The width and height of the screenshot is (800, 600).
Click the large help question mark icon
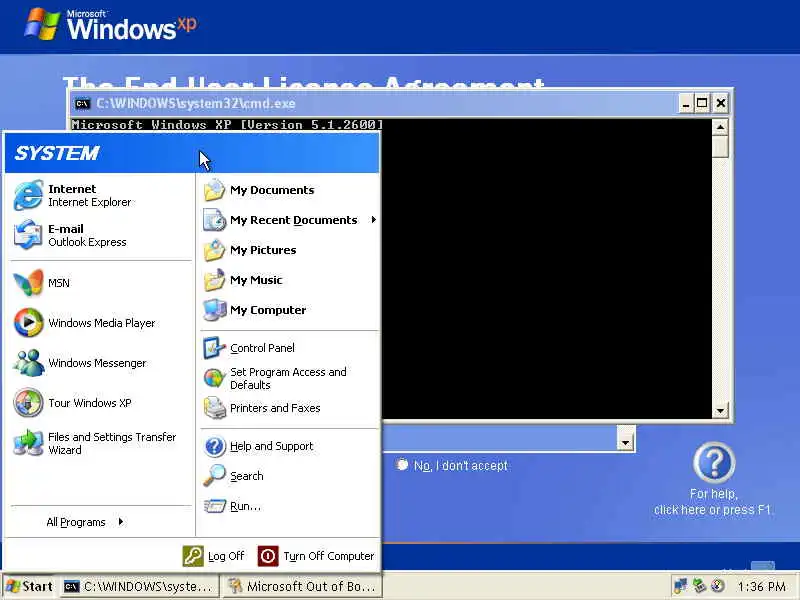(714, 463)
